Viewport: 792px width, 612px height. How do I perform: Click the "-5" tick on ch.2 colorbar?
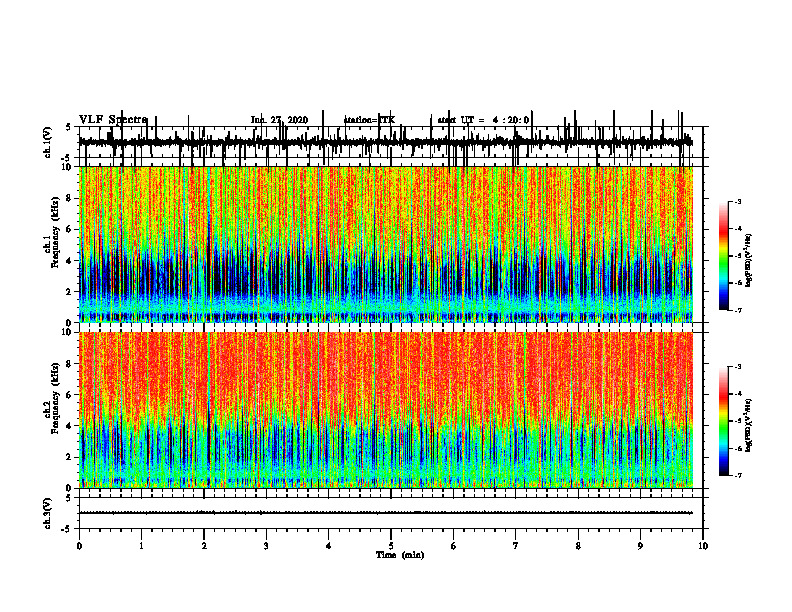point(737,422)
